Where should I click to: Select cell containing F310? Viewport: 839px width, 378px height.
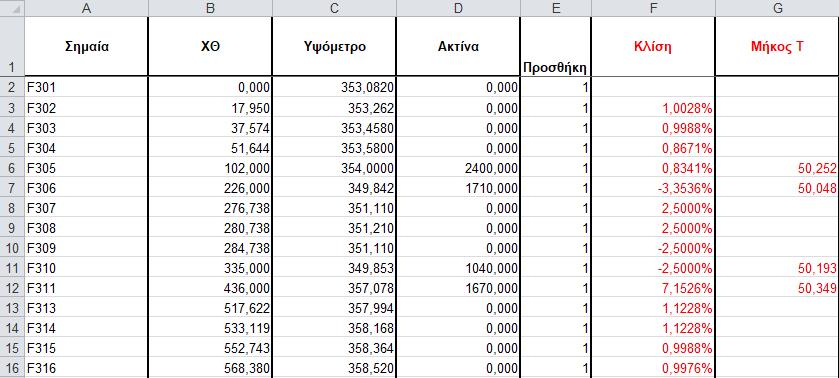click(x=86, y=268)
